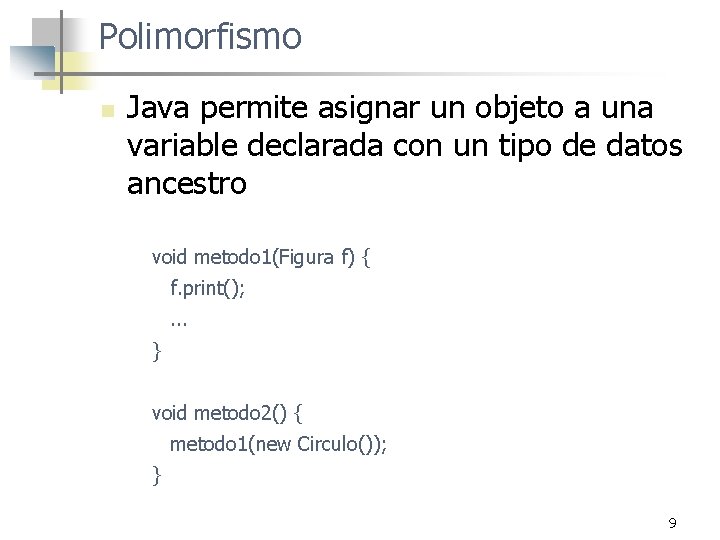
Task: Select the line 'void metodo2() {'
Action: [x=233, y=411]
